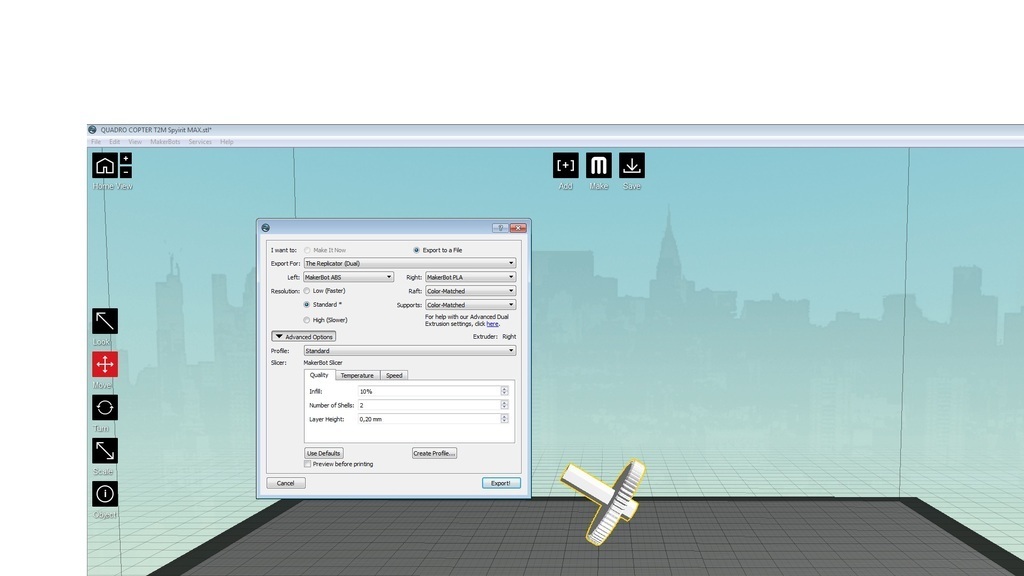Zoom out with the minus button

pyautogui.click(x=125, y=172)
